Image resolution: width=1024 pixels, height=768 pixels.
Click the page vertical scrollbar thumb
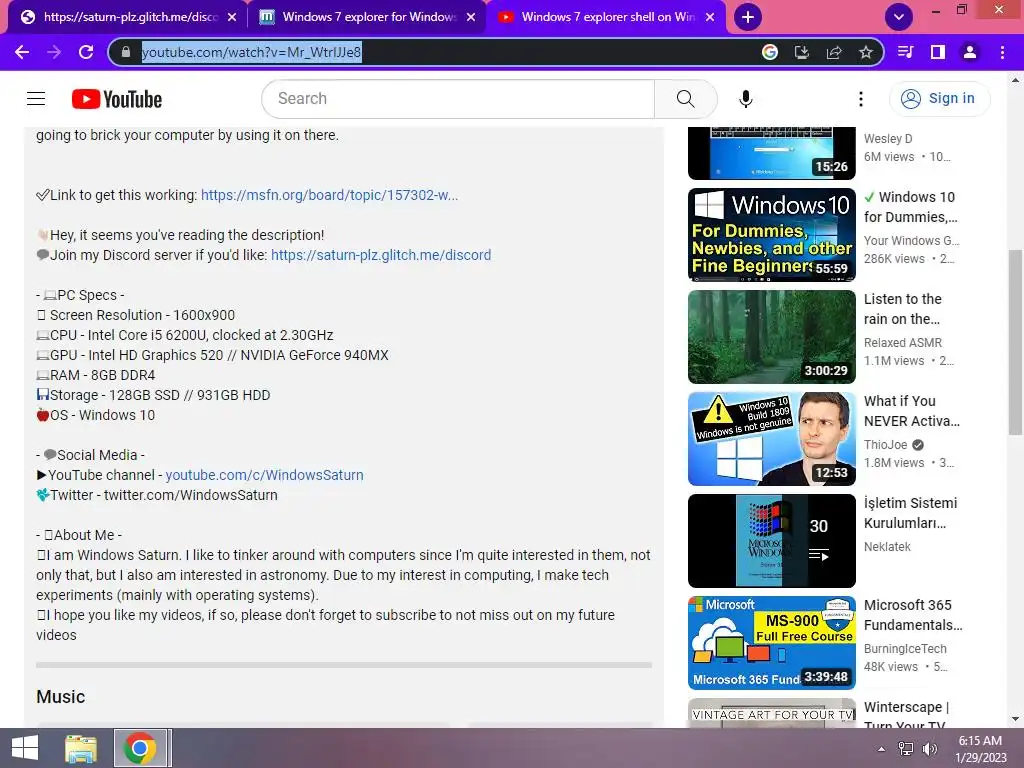click(1015, 342)
